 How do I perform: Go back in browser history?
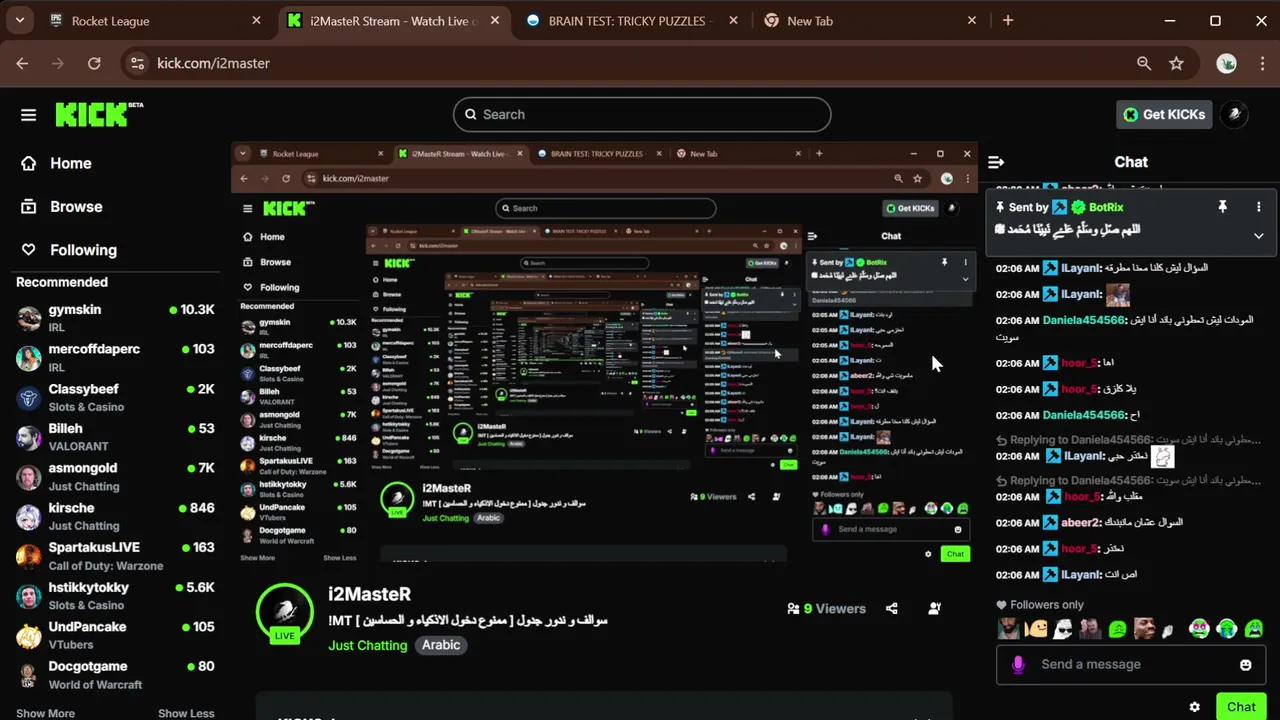22,63
